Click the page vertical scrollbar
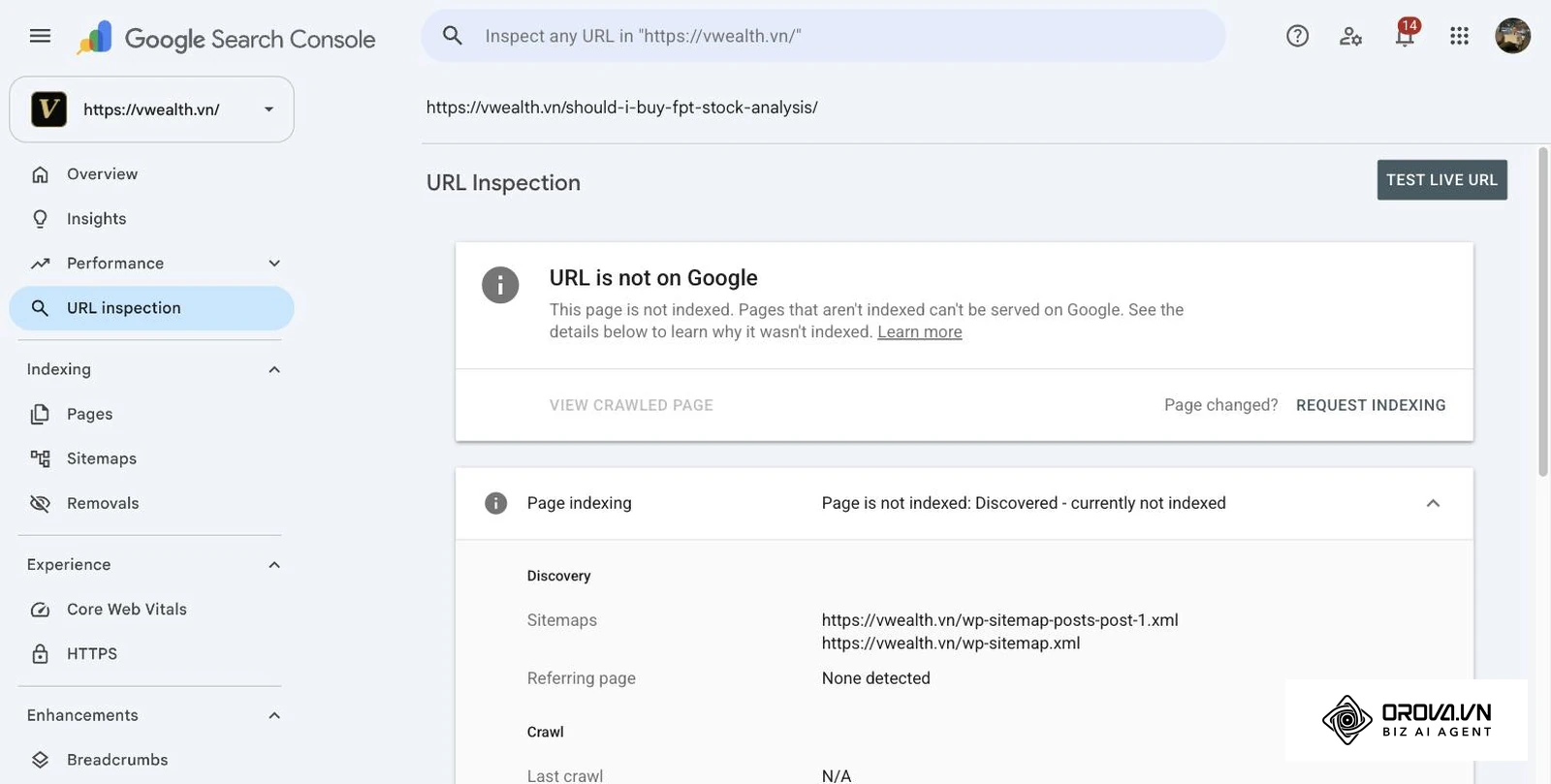 [1543, 312]
